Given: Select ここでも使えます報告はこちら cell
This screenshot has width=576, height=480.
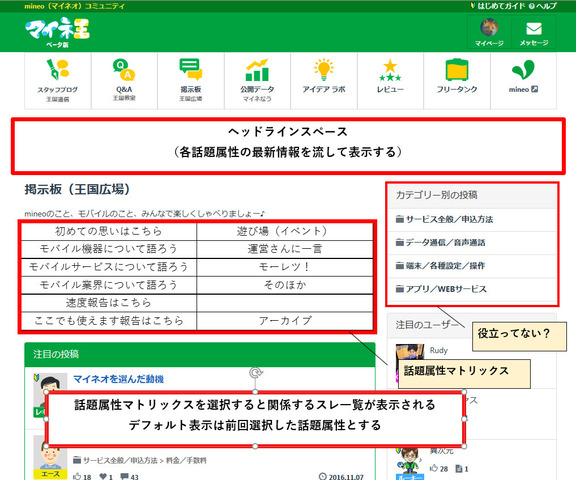Looking at the screenshot, I should click(x=109, y=321).
